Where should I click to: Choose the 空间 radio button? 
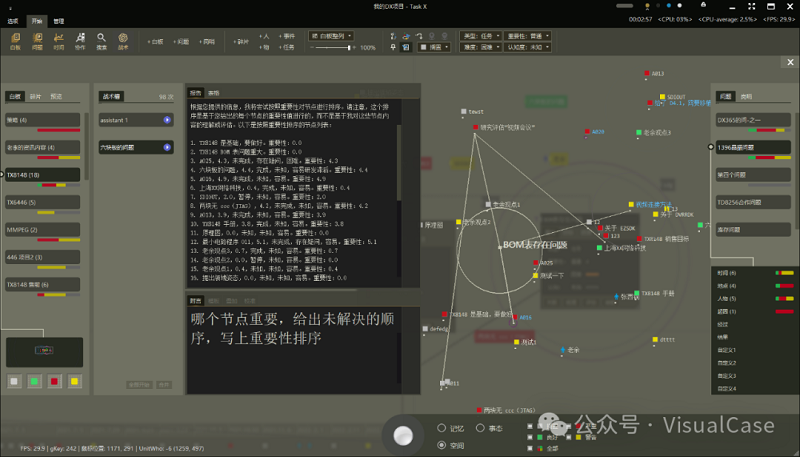(x=441, y=446)
